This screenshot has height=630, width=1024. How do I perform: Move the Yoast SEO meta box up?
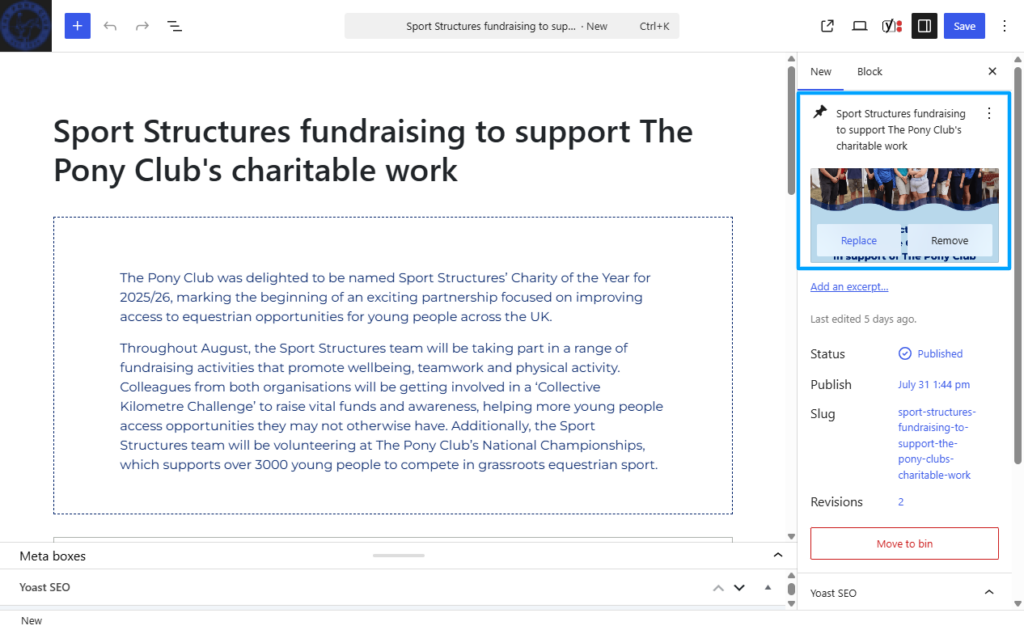click(718, 588)
